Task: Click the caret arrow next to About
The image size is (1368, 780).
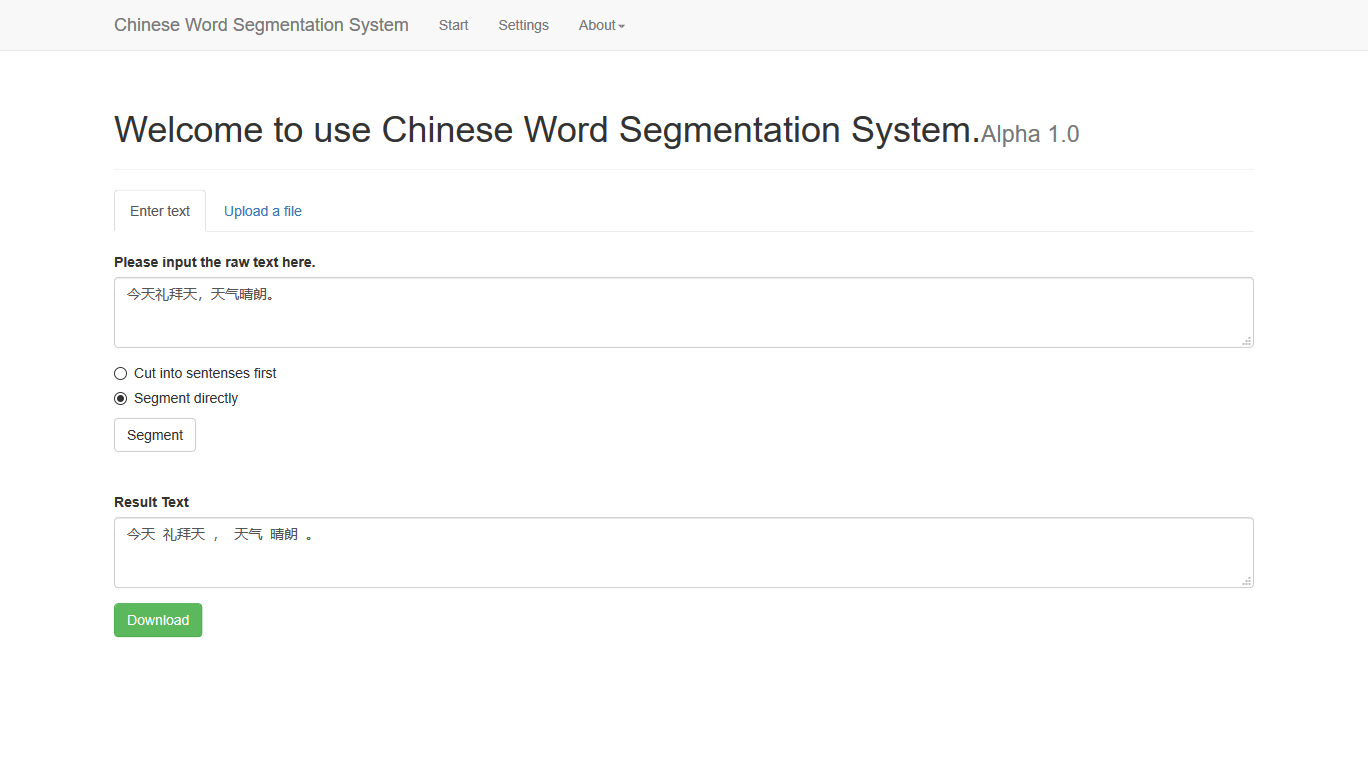Action: [621, 26]
